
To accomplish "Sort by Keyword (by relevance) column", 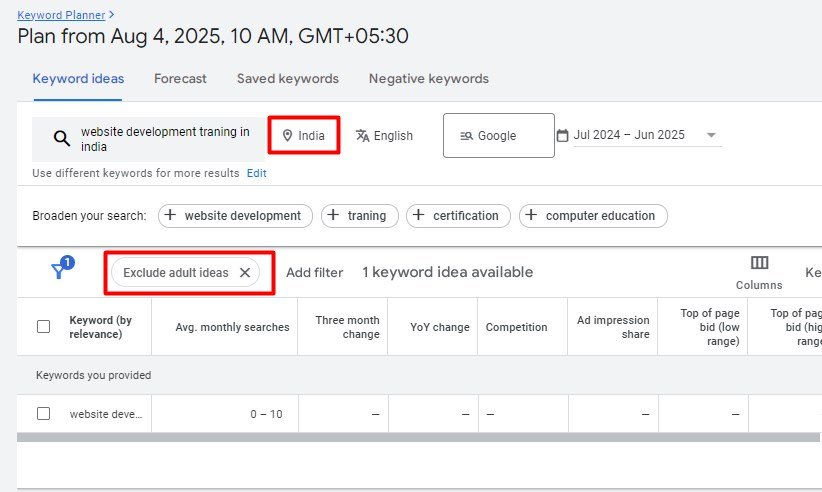I will [101, 327].
